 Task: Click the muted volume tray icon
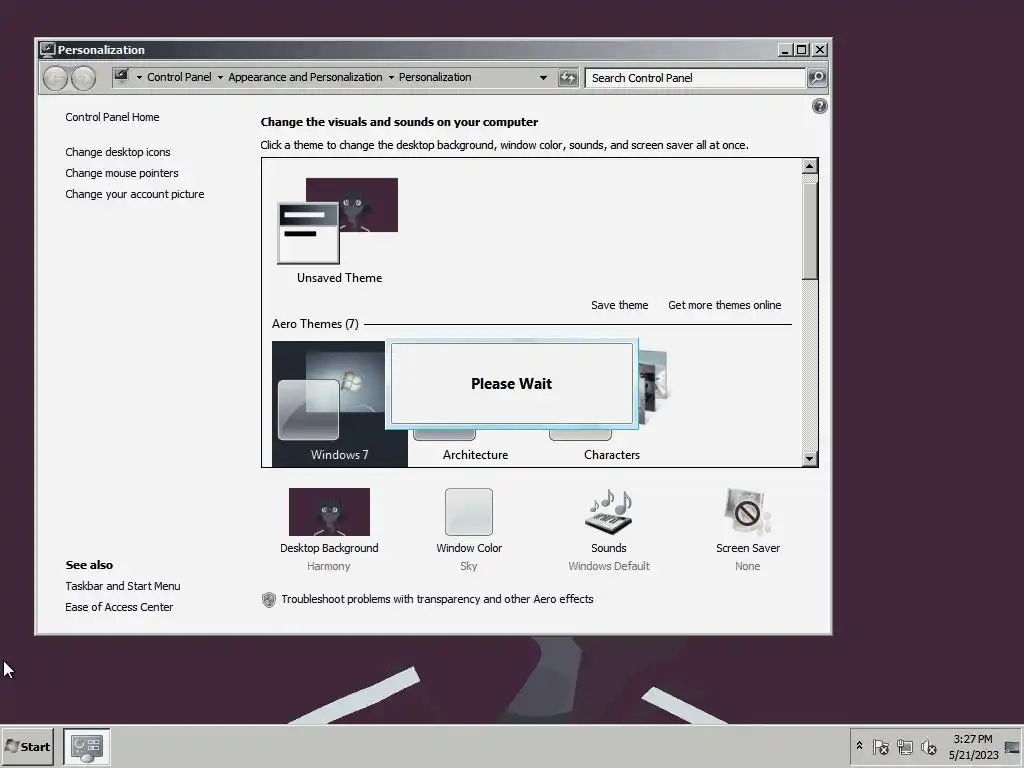click(x=929, y=746)
